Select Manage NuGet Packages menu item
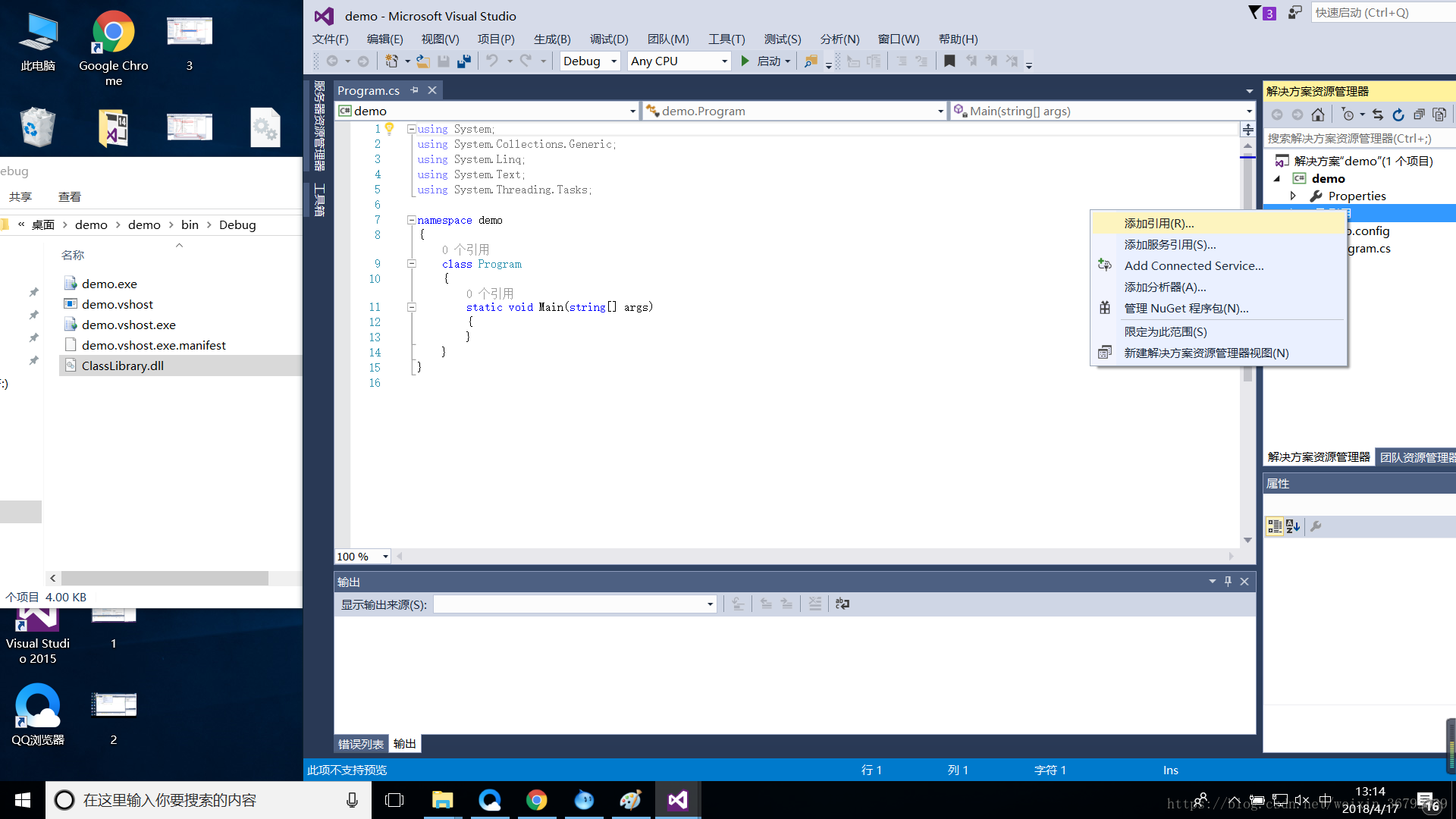This screenshot has height=819, width=1456. (1218, 309)
